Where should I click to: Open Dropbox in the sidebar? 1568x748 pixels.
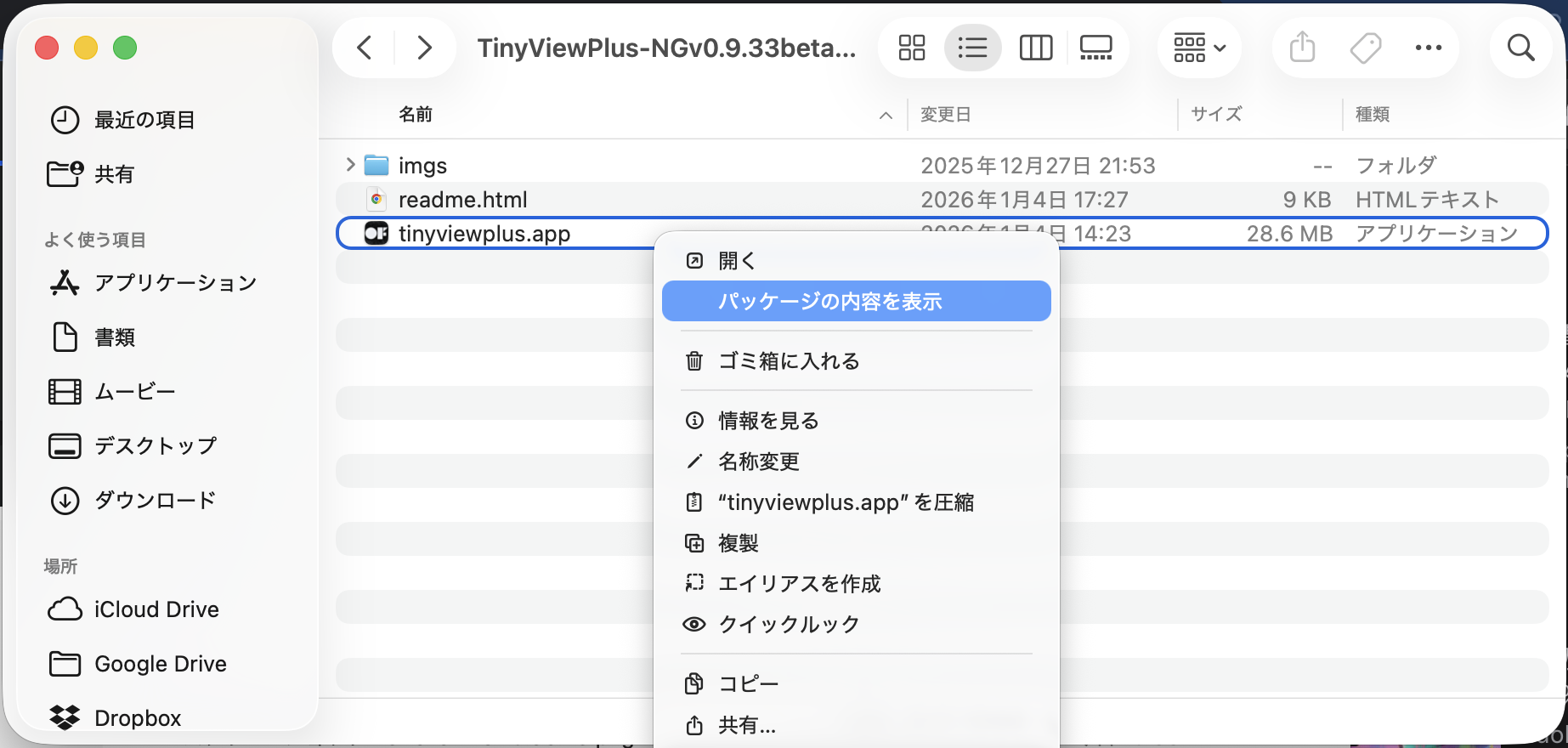coord(138,718)
